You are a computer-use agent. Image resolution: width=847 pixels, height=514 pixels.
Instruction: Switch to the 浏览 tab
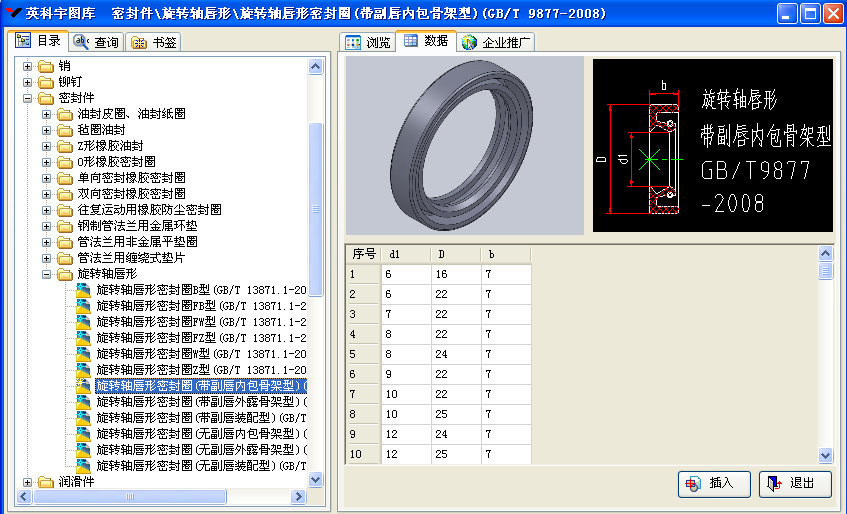click(x=368, y=42)
